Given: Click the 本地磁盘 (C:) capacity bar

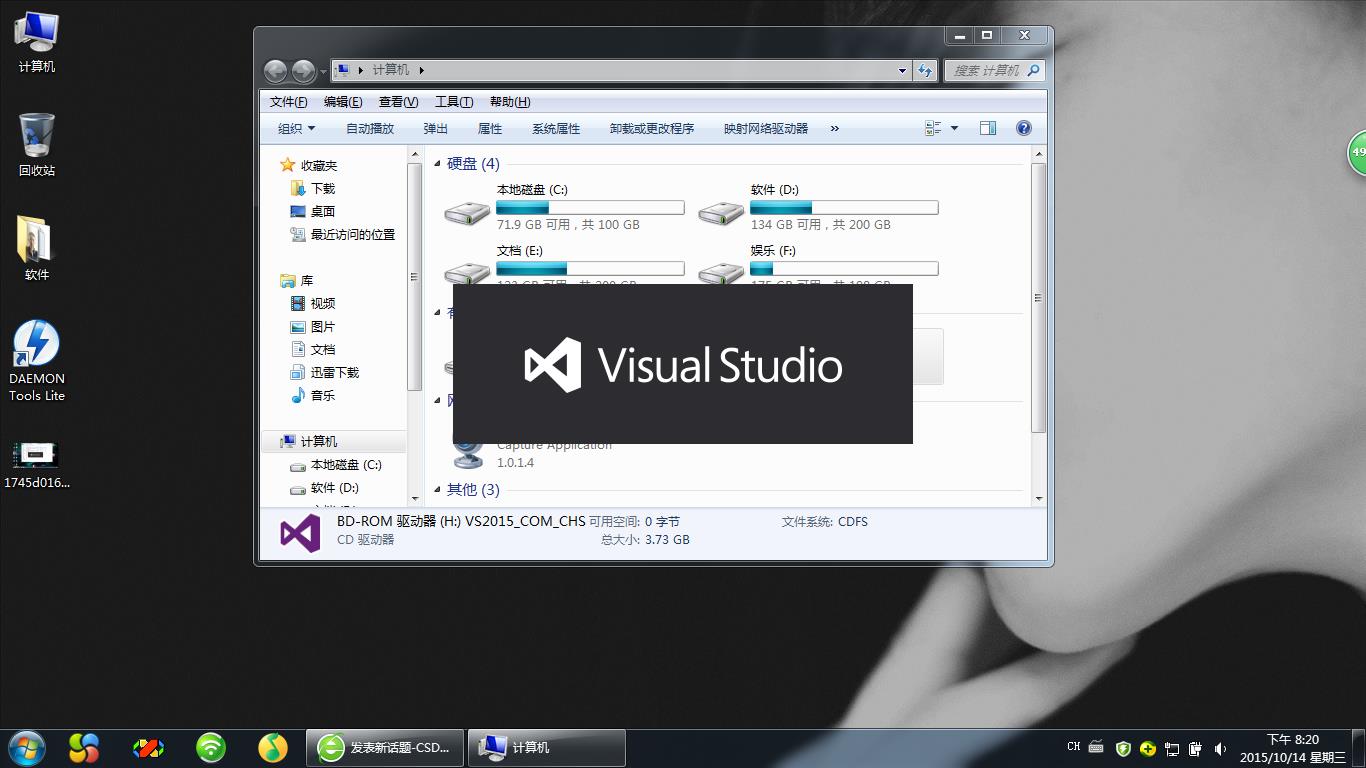Looking at the screenshot, I should tap(590, 207).
